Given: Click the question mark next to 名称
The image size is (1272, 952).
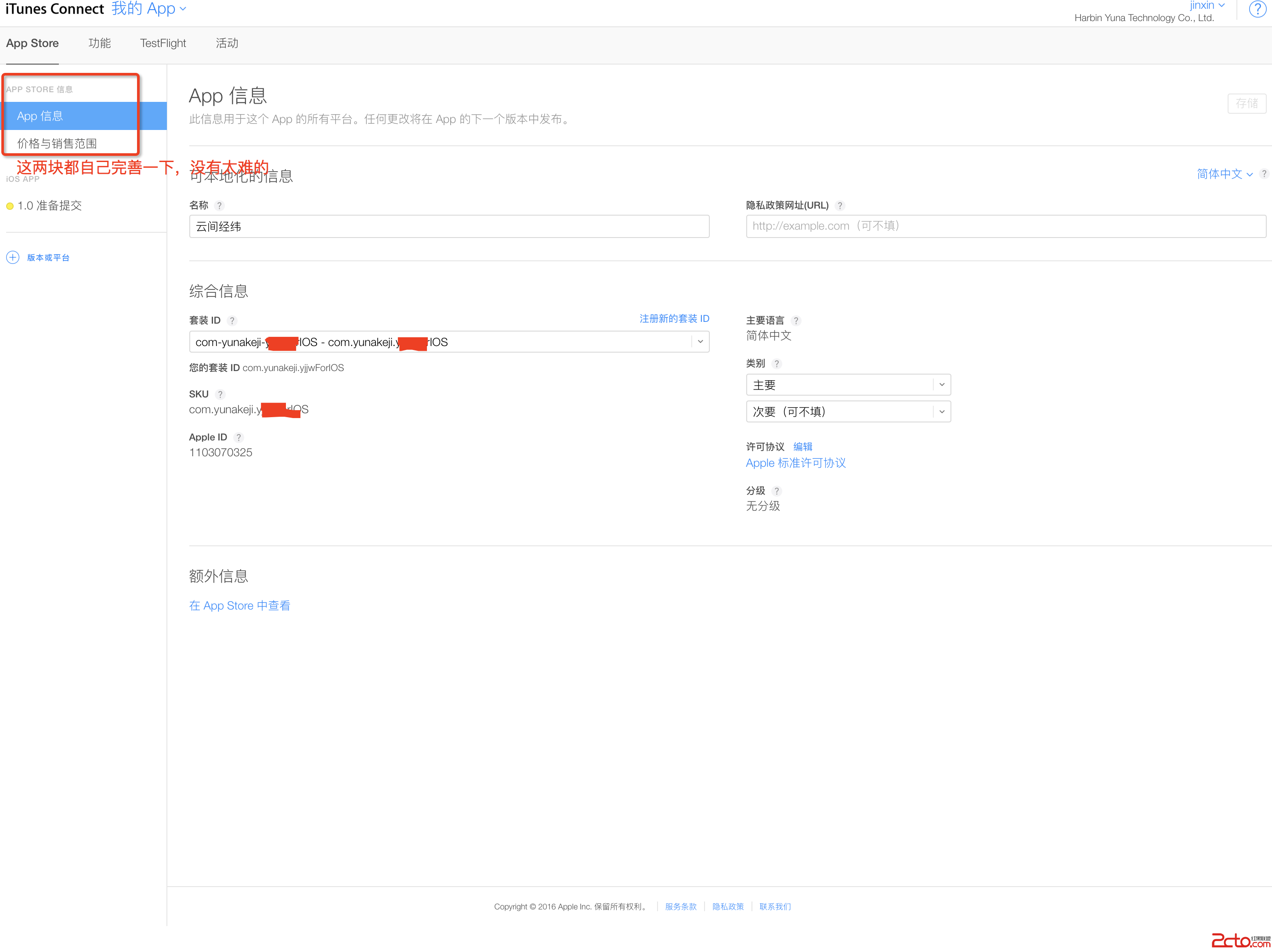Looking at the screenshot, I should [219, 206].
